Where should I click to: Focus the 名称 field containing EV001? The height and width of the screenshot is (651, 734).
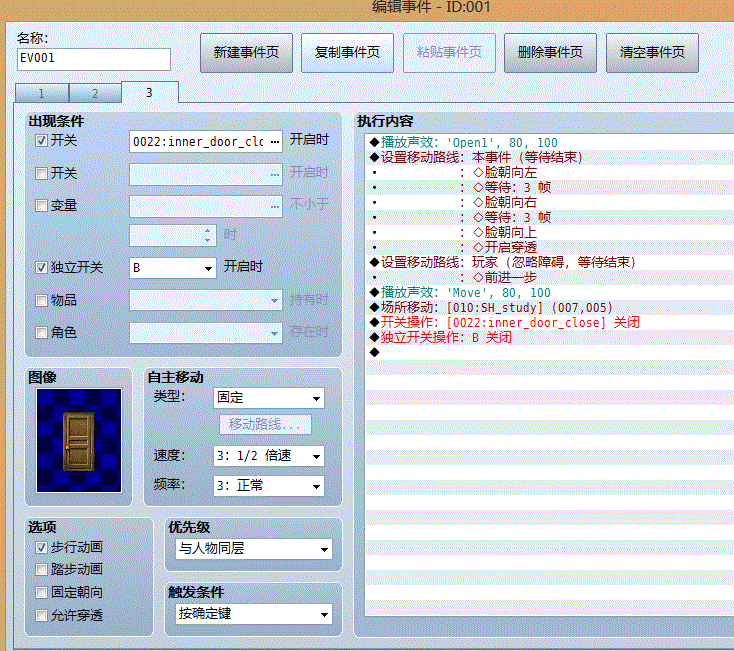94,59
